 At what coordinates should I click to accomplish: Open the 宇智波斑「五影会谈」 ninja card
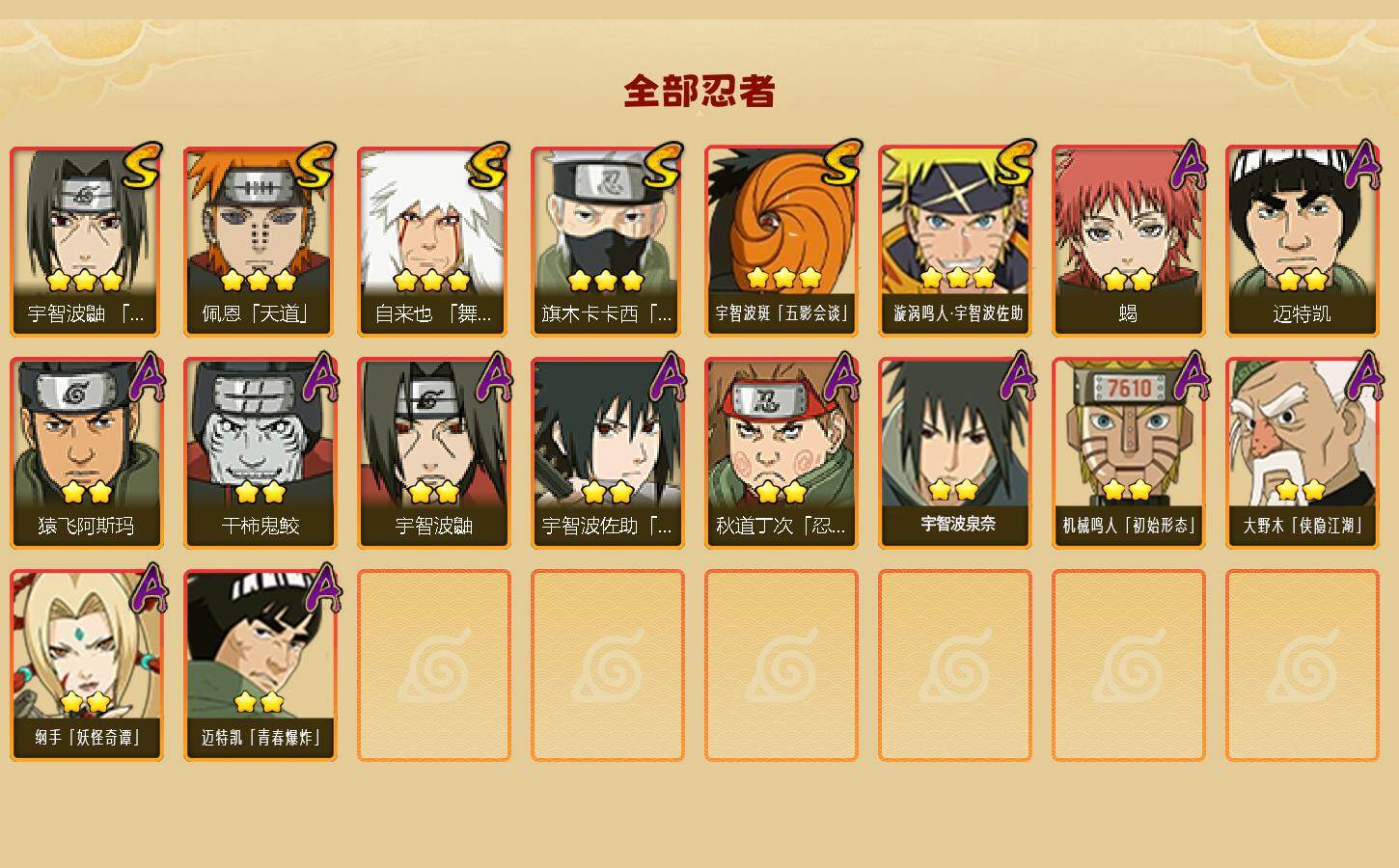pos(782,241)
